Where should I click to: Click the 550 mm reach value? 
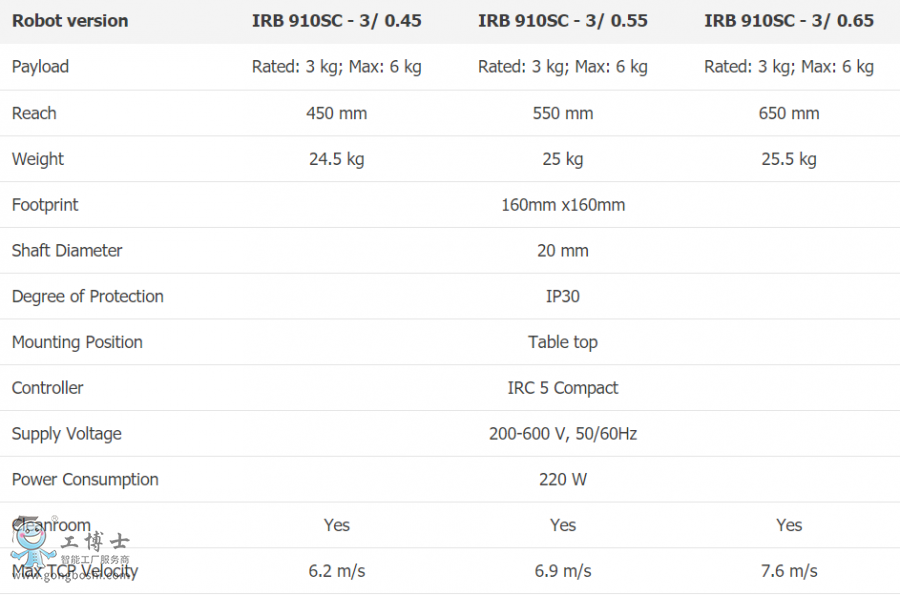pos(562,113)
